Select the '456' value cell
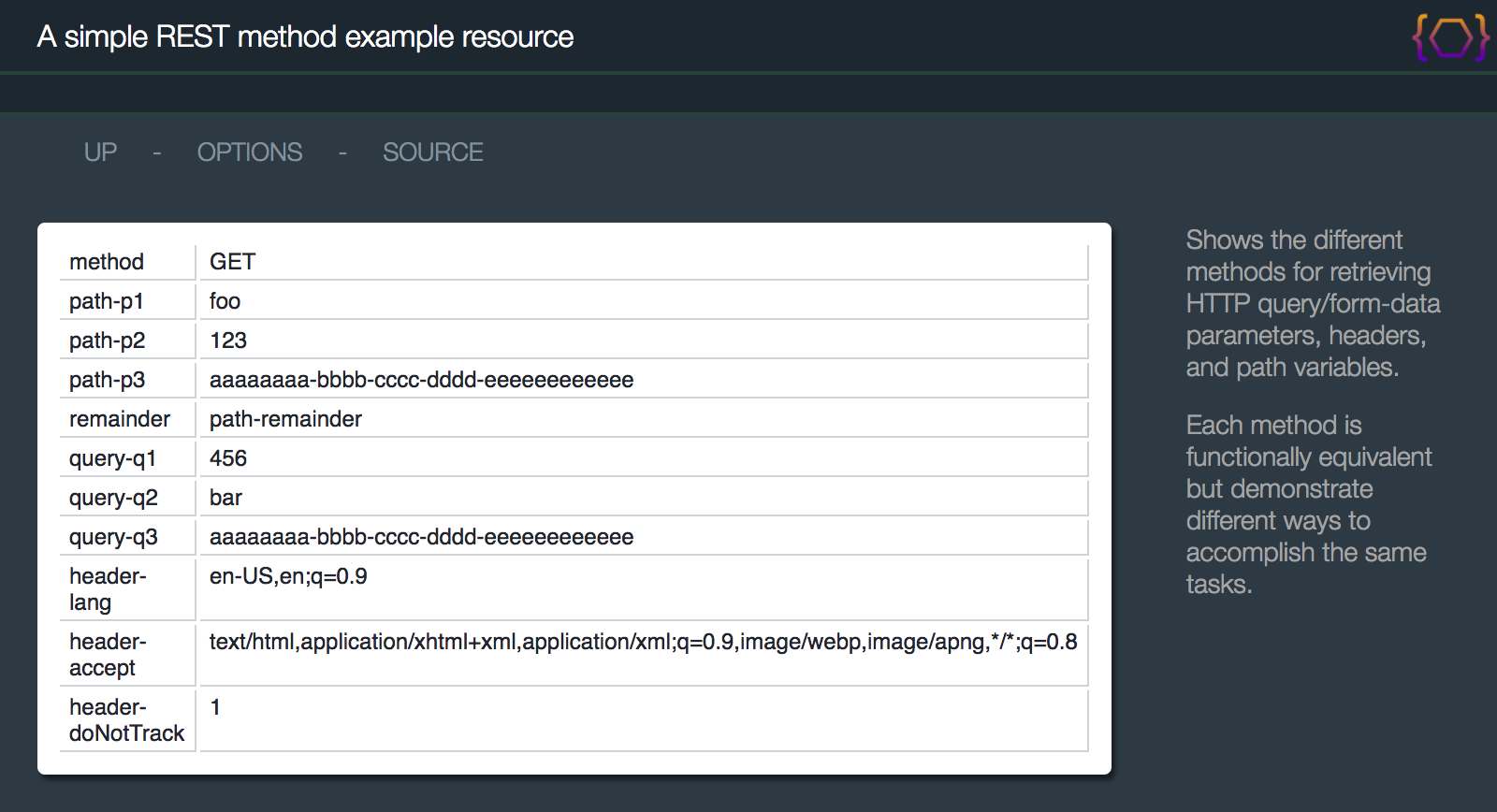Viewport: 1497px width, 812px height. (x=644, y=458)
